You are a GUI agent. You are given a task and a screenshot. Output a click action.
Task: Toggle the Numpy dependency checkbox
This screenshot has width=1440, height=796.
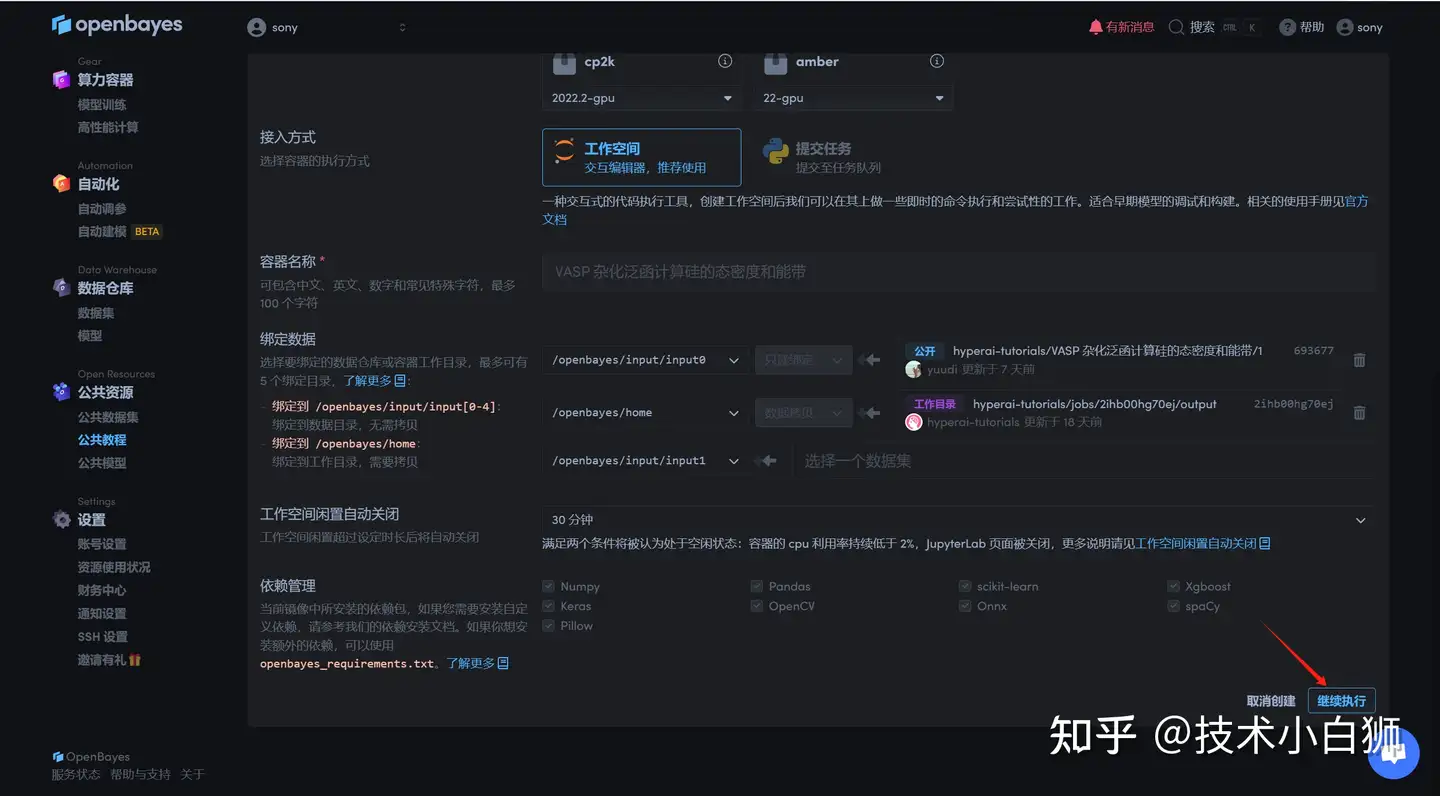548,587
